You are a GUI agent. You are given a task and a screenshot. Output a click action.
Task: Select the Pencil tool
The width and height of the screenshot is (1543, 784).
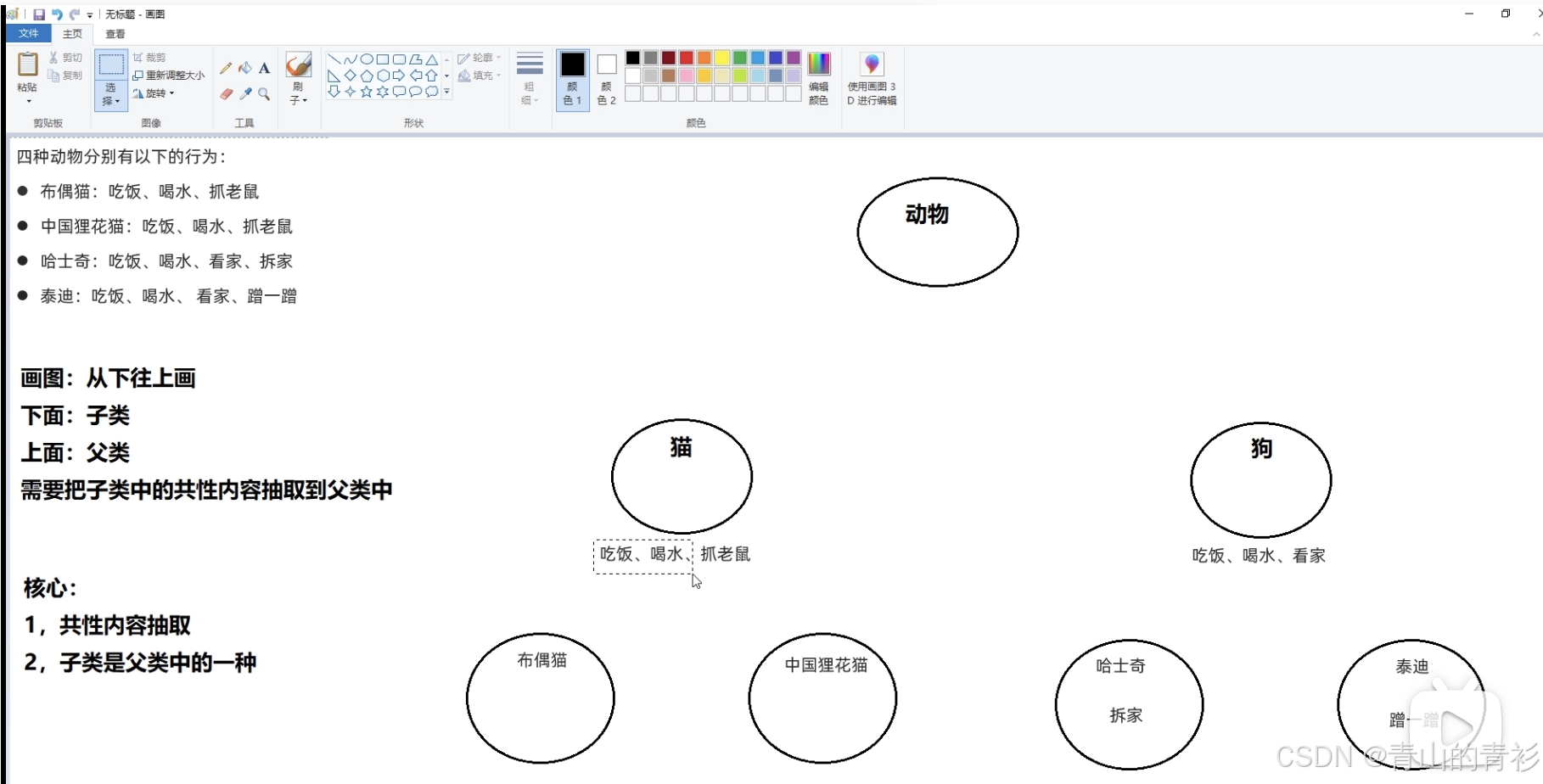point(226,69)
